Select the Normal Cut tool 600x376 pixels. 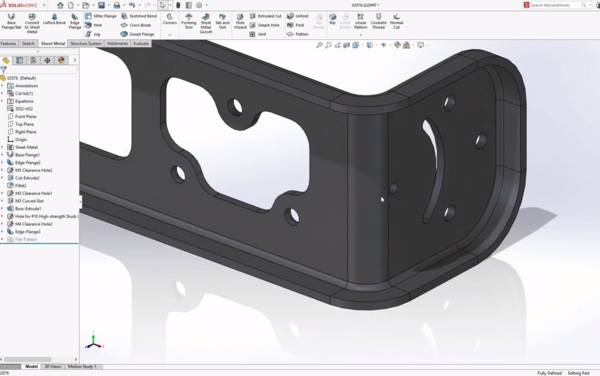click(396, 21)
